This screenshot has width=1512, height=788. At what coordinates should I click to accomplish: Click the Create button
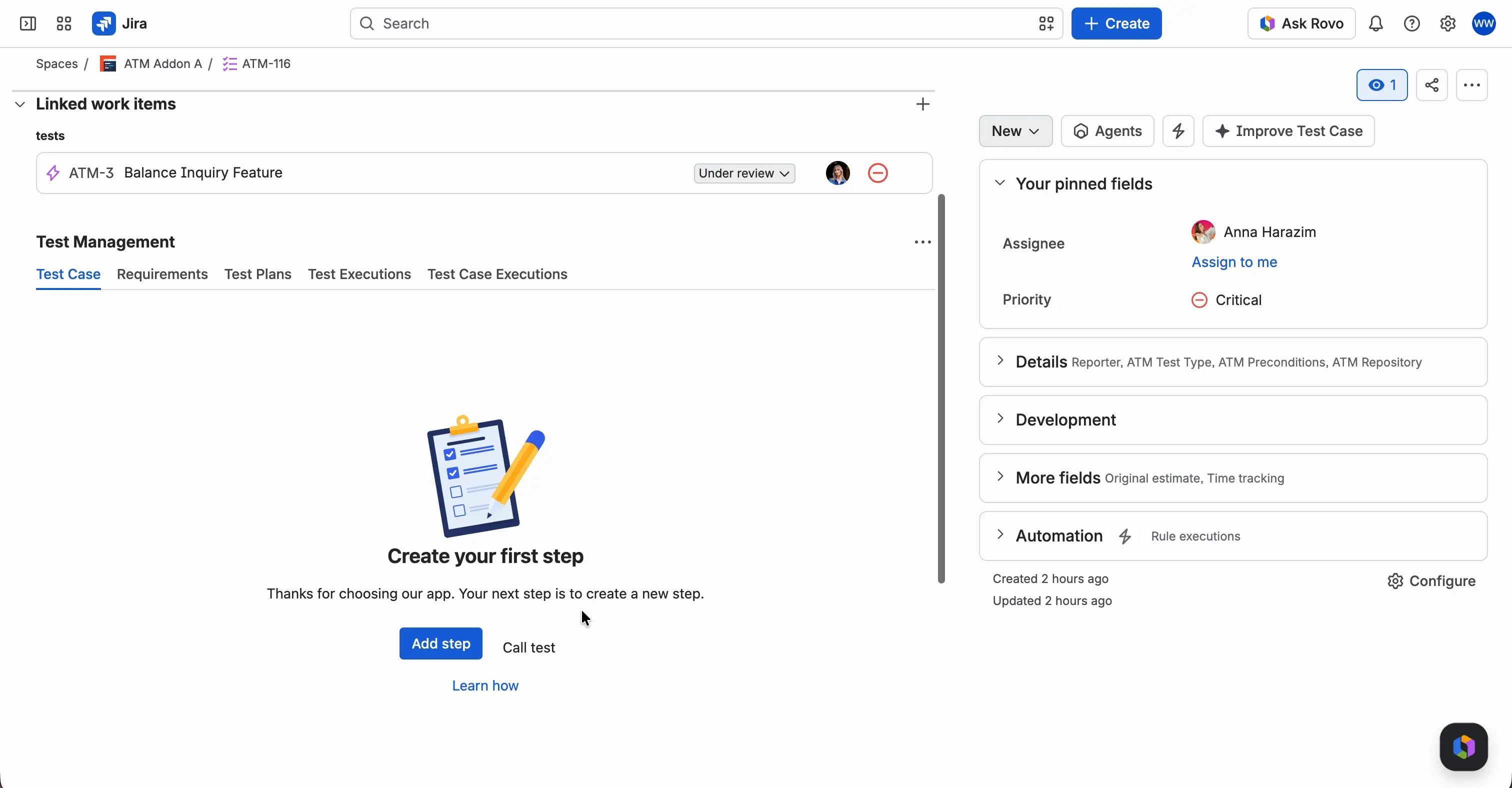(1116, 23)
